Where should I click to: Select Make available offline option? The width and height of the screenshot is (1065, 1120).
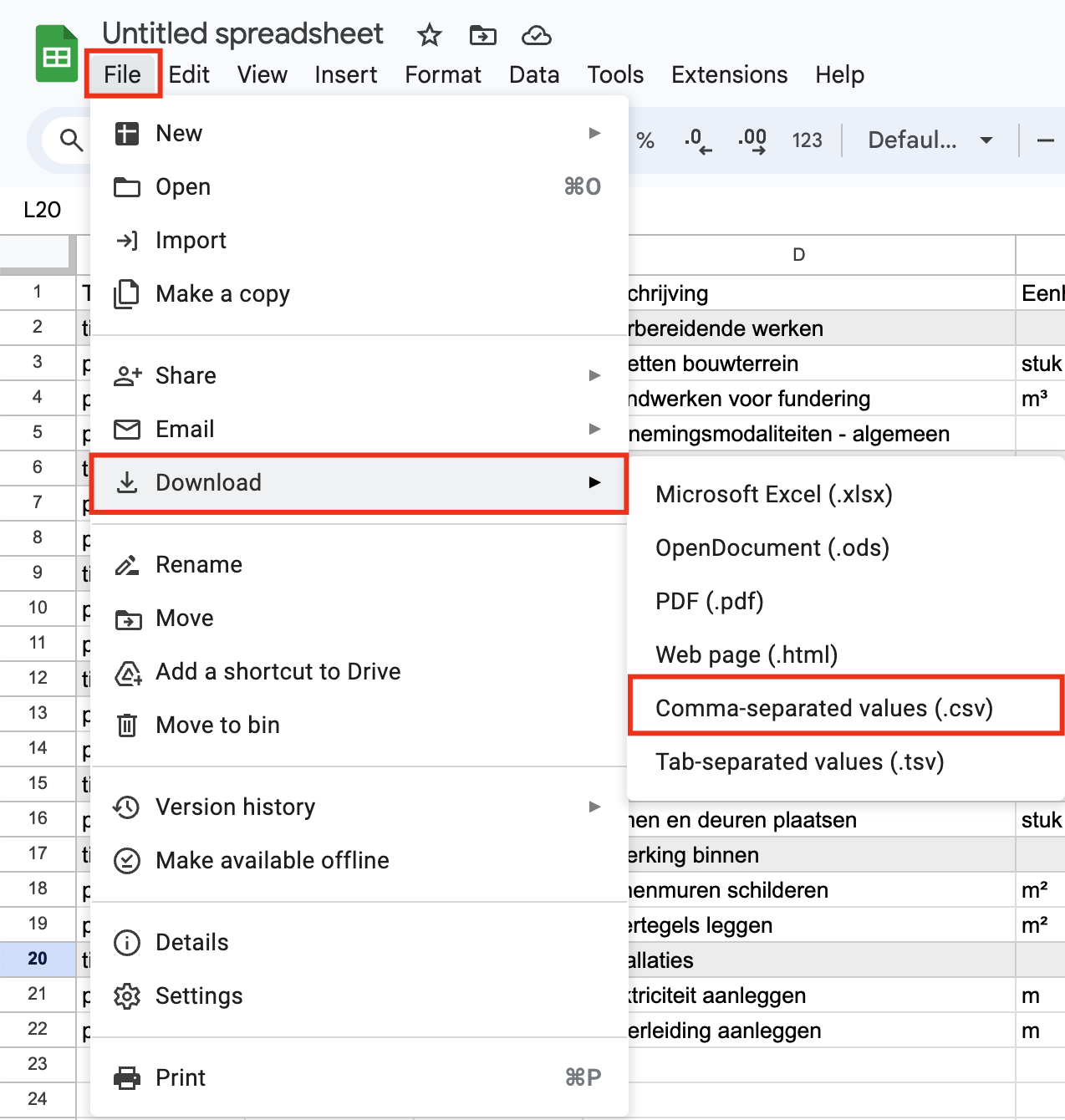(272, 860)
